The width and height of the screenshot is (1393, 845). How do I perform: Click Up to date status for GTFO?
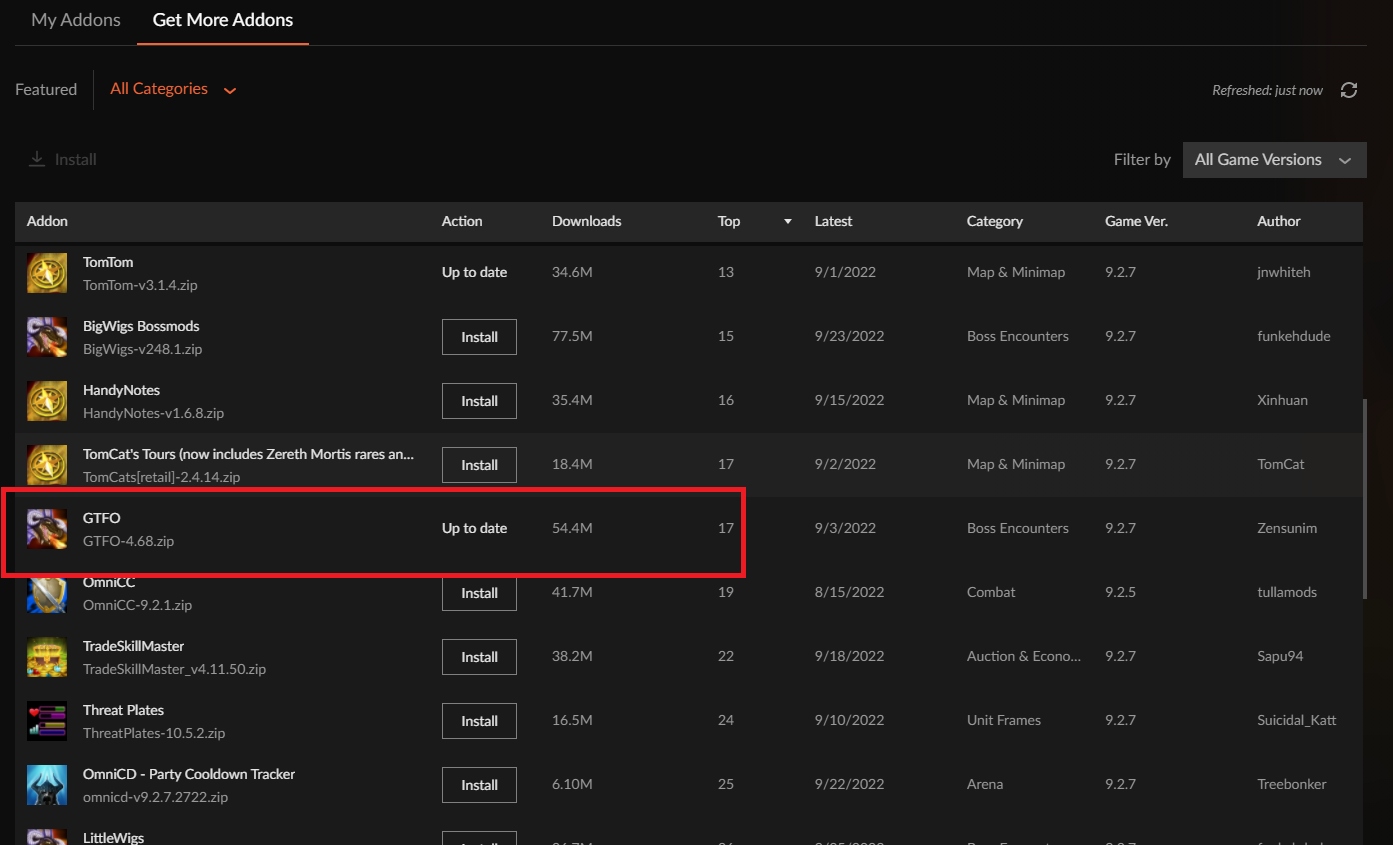point(474,528)
